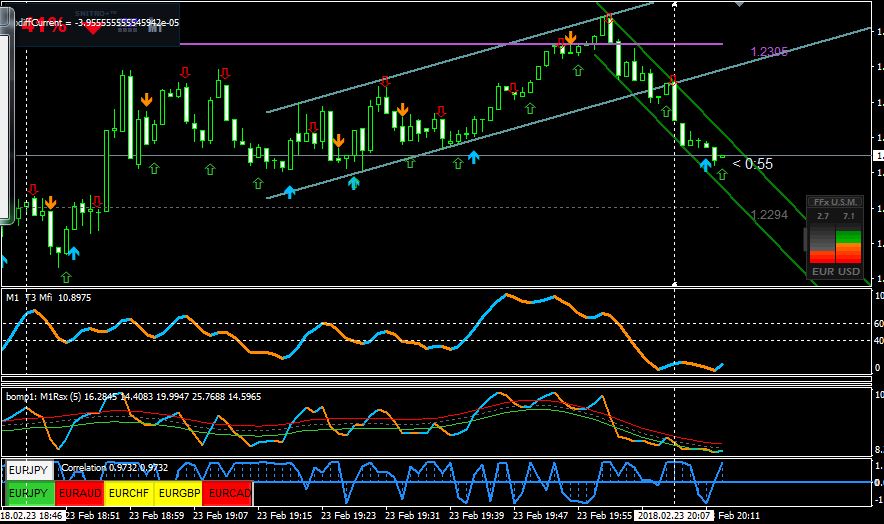The image size is (884, 524).
Task: Click the orange down arrow at the price peak
Action: [571, 38]
